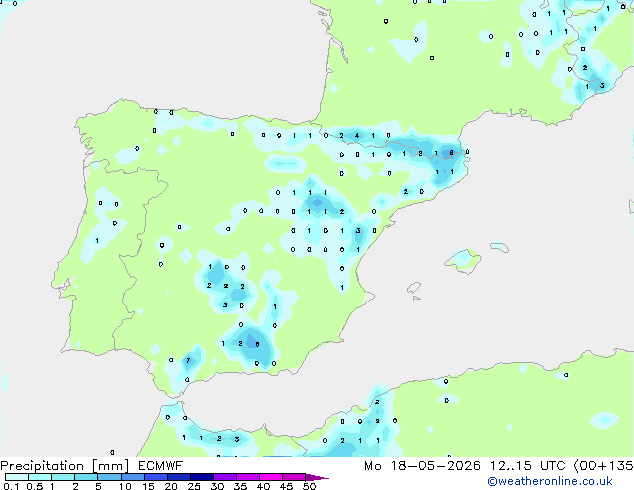634x490 pixels.
Task: Click the 'Mo' weekday label
Action: [x=372, y=466]
